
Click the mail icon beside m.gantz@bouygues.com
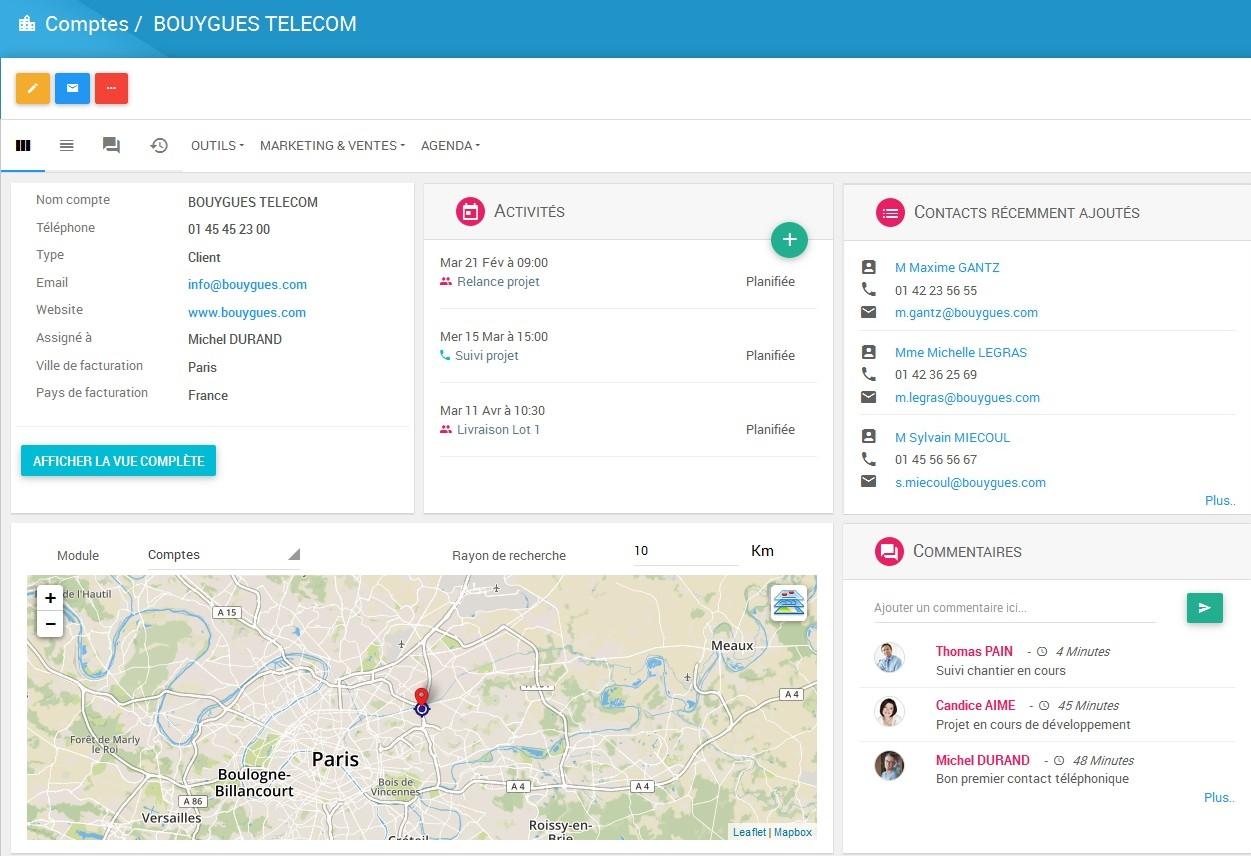click(x=869, y=312)
